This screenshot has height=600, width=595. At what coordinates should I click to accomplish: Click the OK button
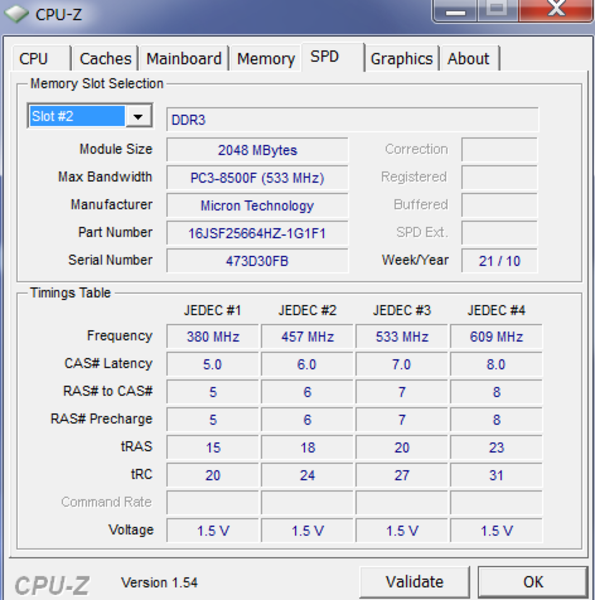[x=533, y=582]
